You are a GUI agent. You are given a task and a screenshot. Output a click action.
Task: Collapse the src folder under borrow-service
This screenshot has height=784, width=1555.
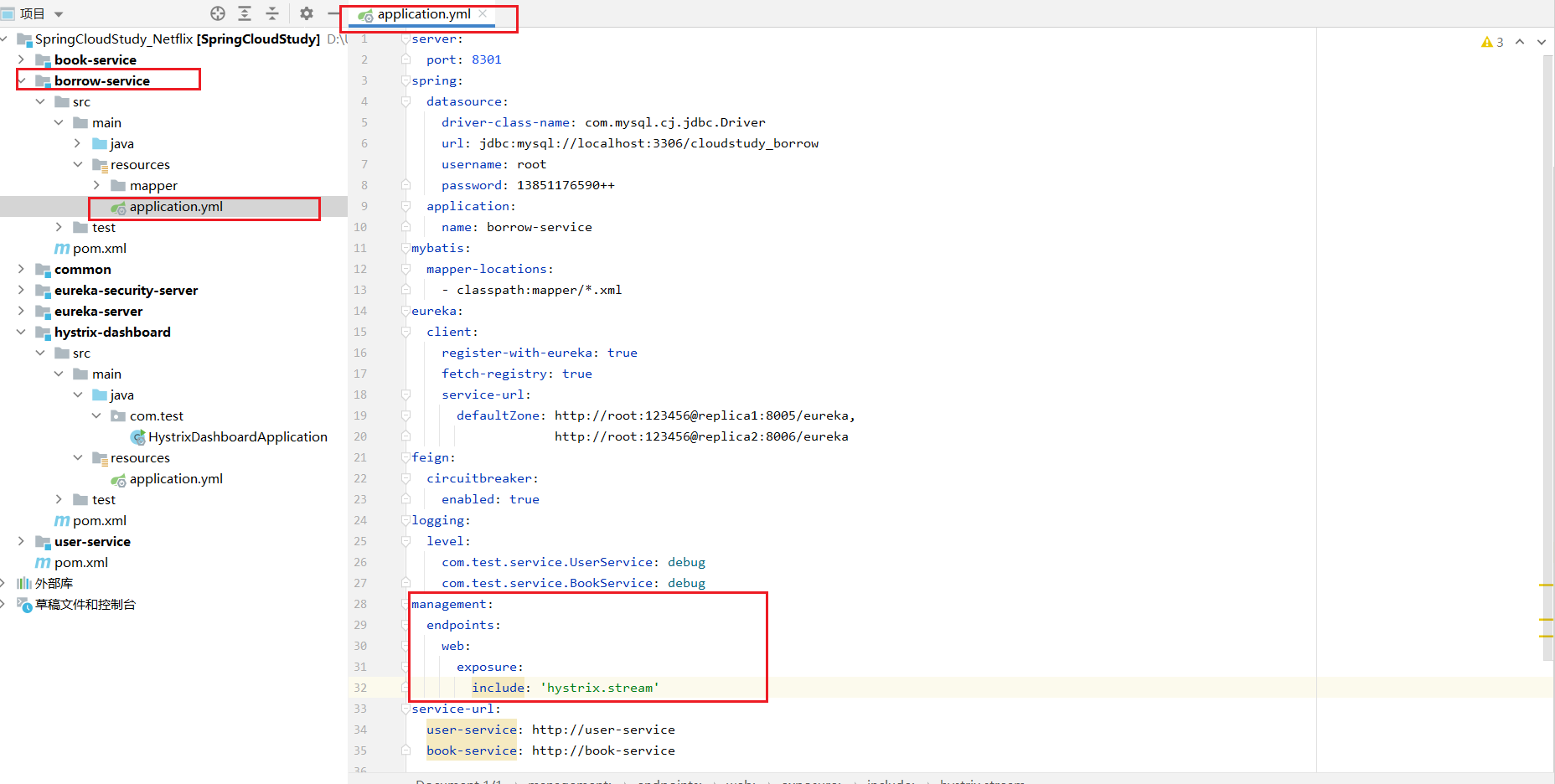point(40,101)
